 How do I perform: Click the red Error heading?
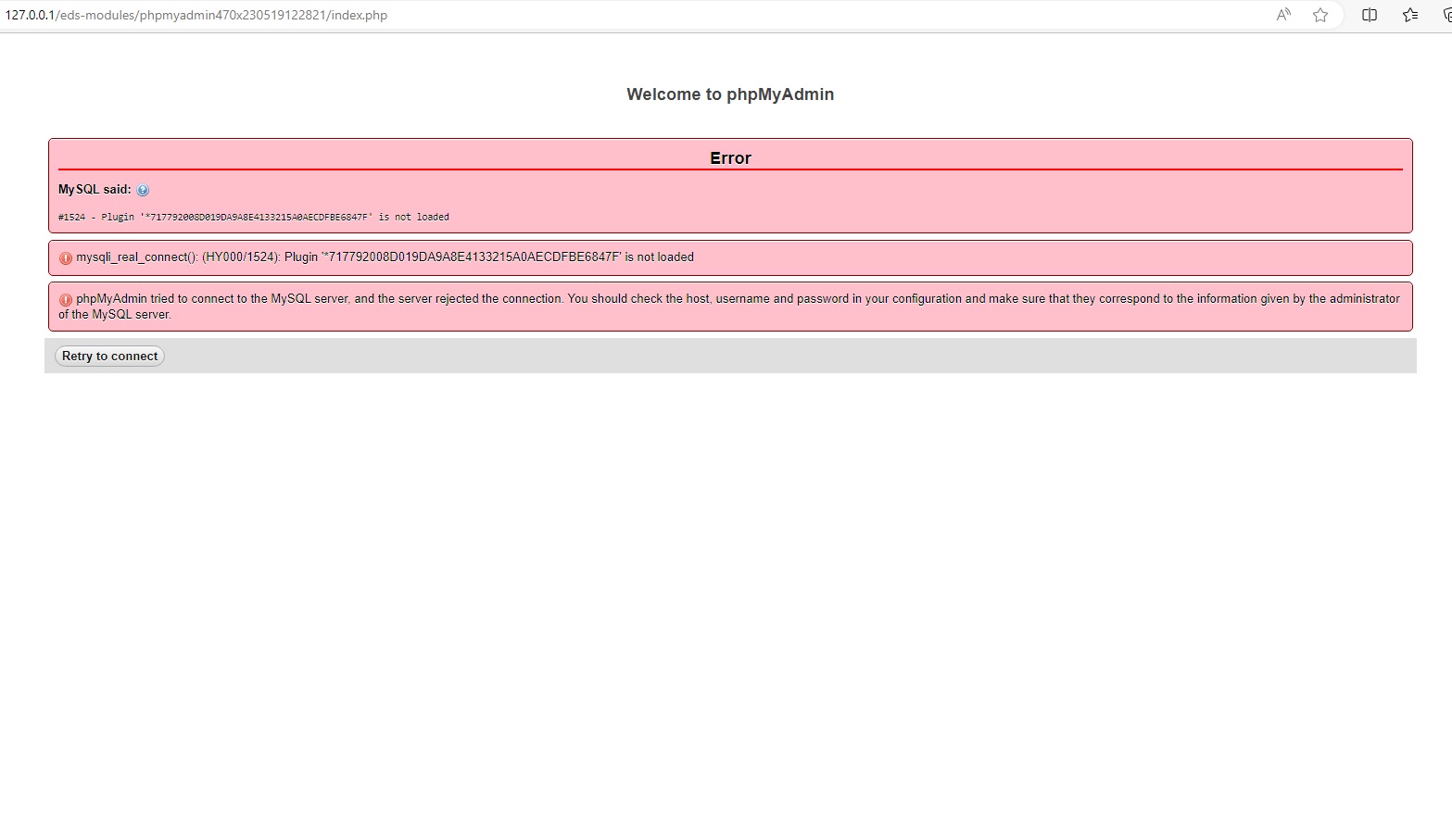click(x=730, y=158)
